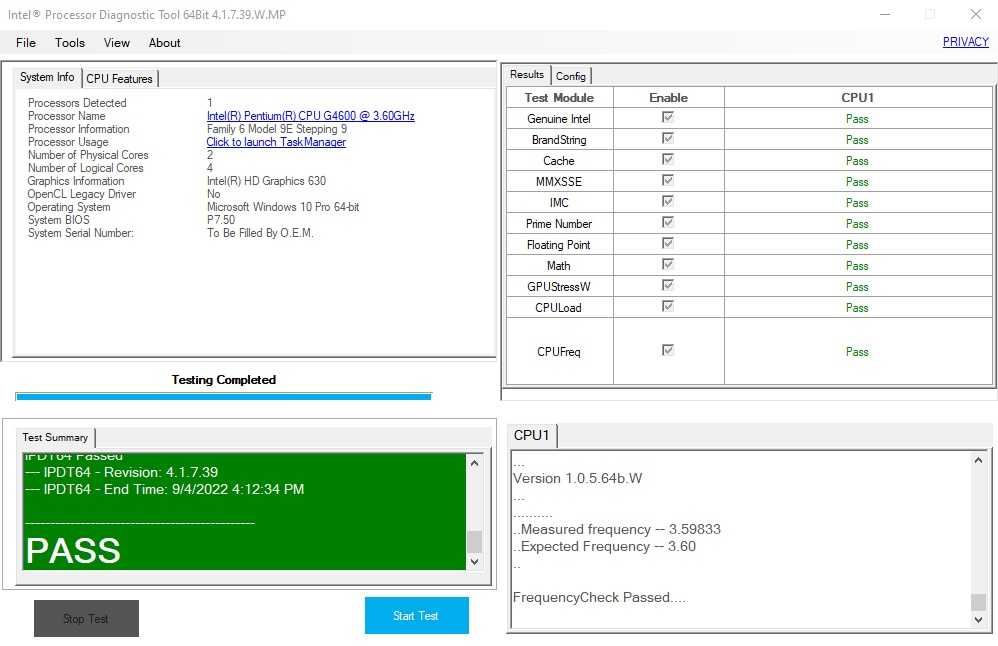This screenshot has width=998, height=646.
Task: Select the Config tab
Action: pyautogui.click(x=570, y=76)
